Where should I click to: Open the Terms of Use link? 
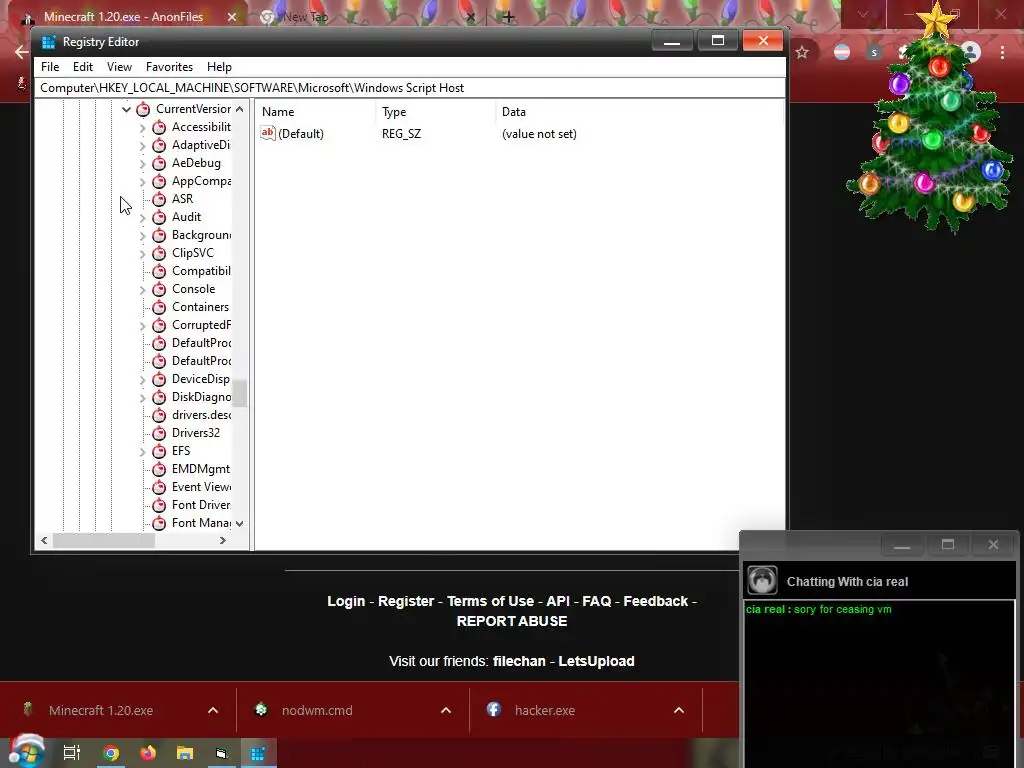490,601
